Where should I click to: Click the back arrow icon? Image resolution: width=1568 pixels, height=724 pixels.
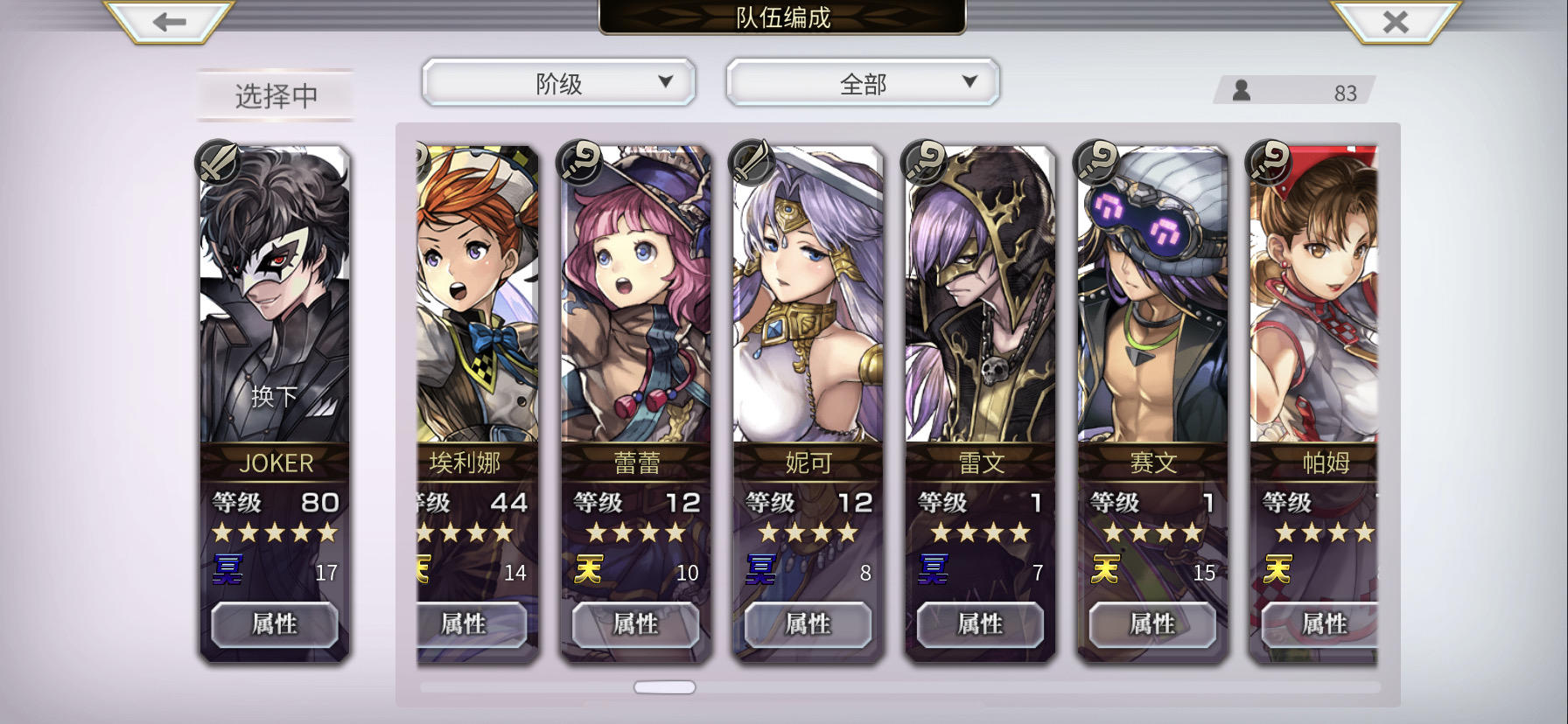[169, 22]
